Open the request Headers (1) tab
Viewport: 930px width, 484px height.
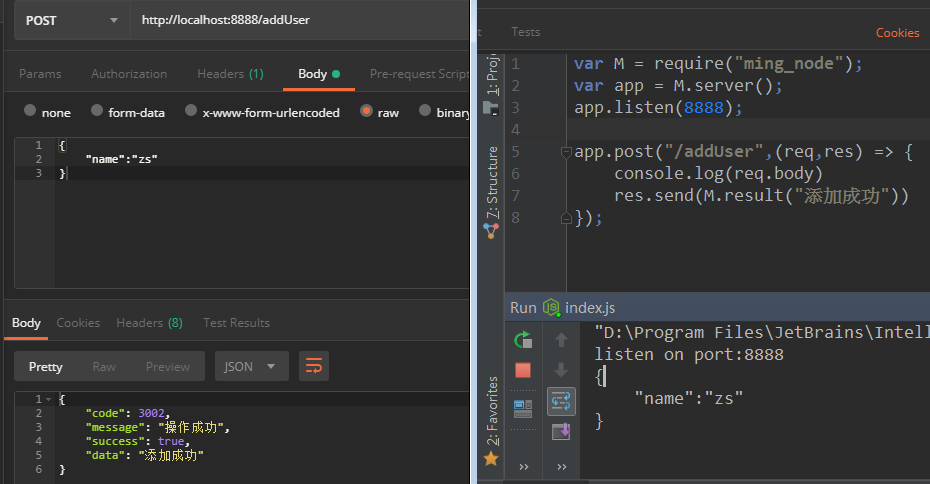click(x=230, y=74)
